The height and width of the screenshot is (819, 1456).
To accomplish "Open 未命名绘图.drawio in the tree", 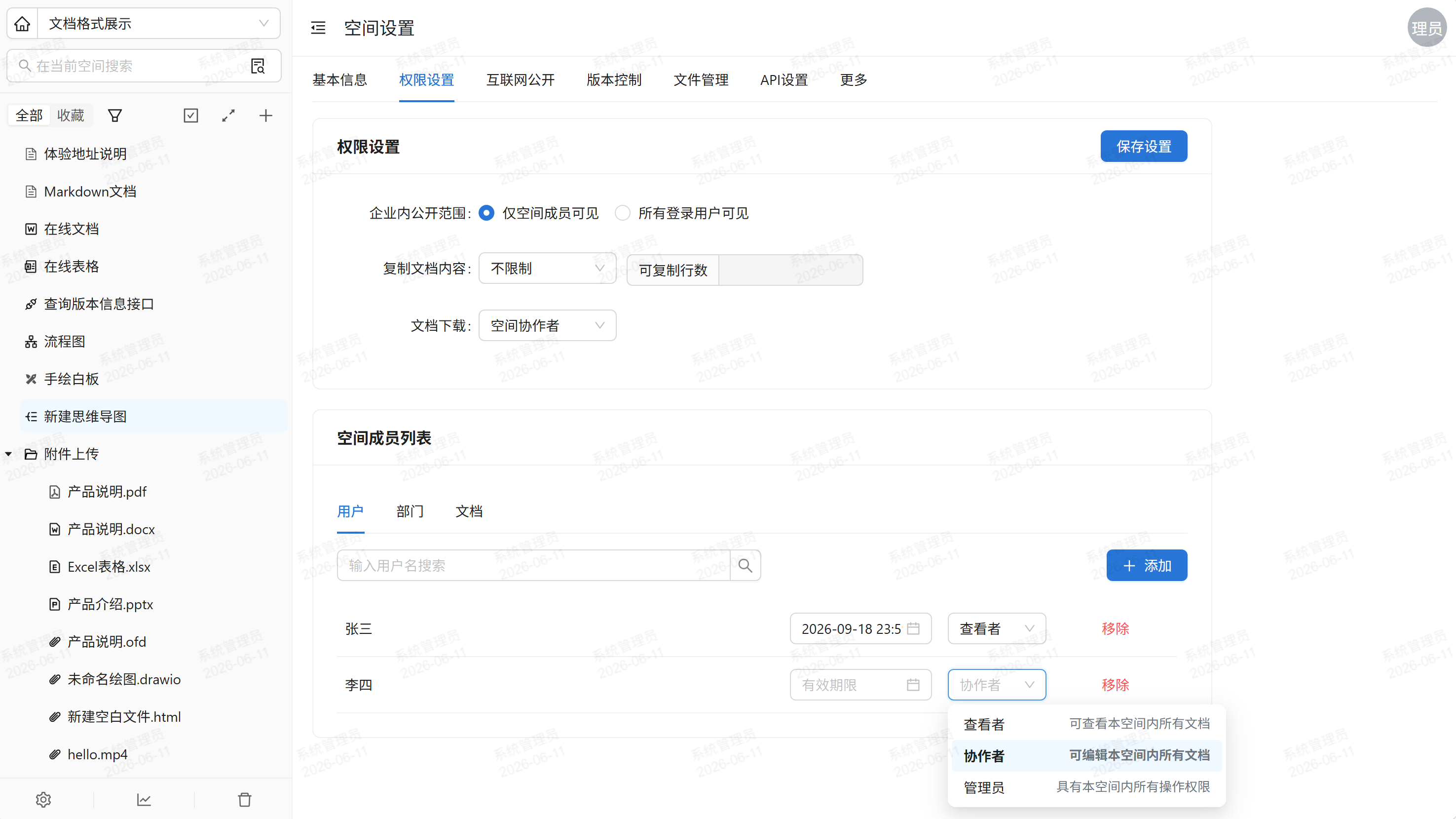I will pos(124,679).
